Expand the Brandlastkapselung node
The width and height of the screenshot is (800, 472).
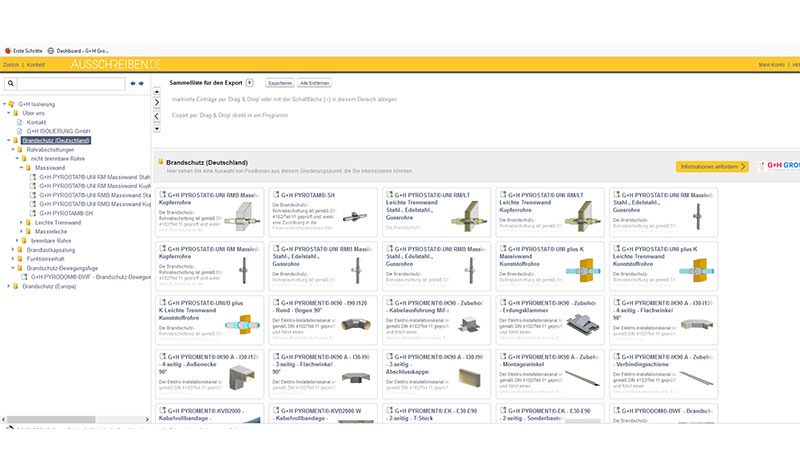(13, 250)
